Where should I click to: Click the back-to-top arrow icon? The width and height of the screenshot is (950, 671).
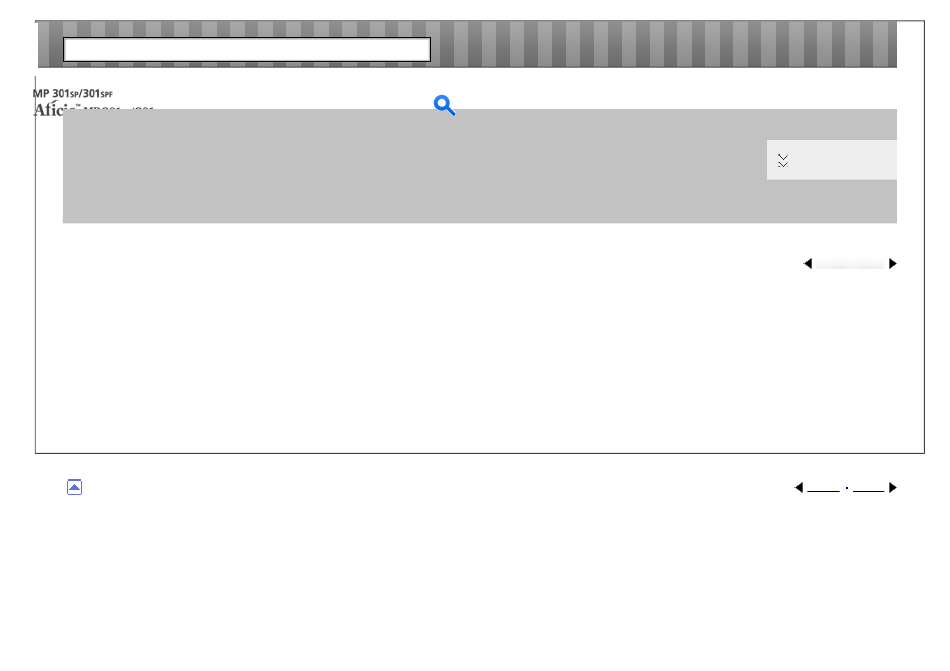click(75, 488)
